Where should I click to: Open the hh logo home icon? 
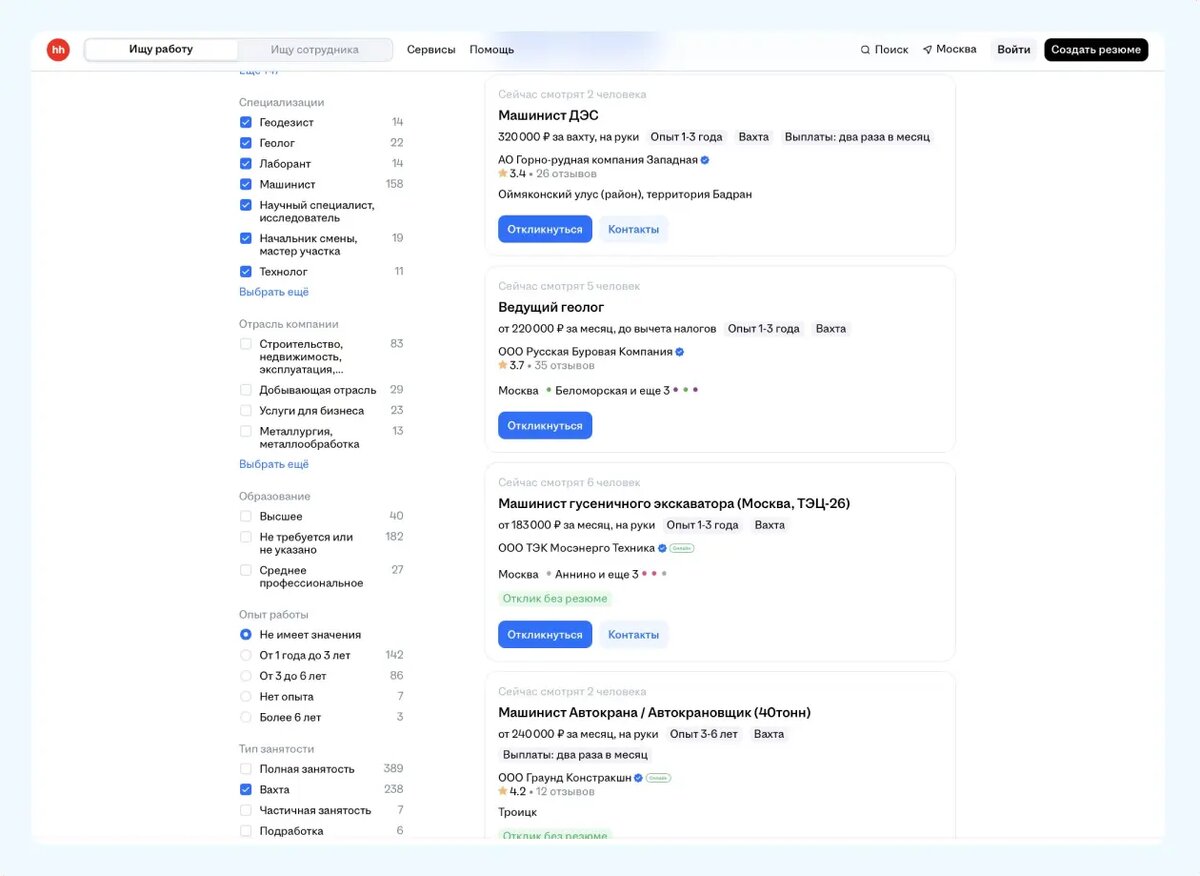(58, 49)
